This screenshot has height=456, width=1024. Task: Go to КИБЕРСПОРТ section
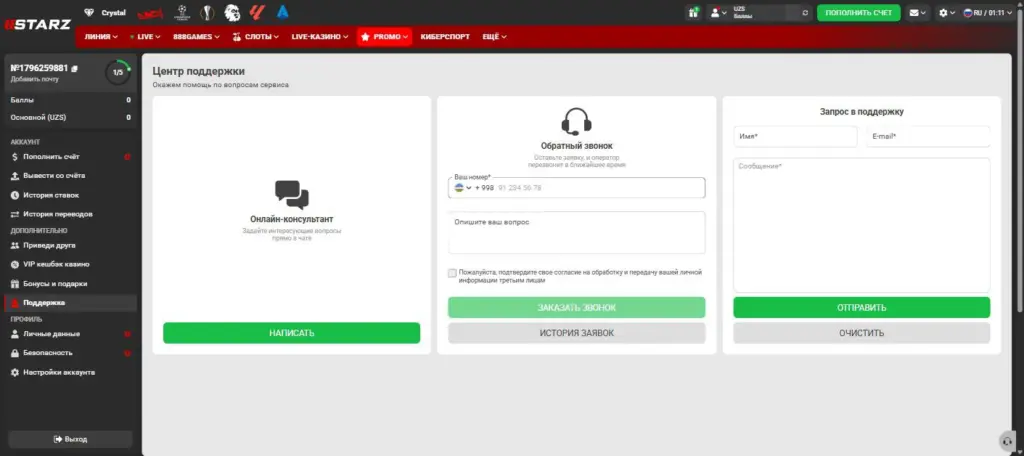click(445, 37)
